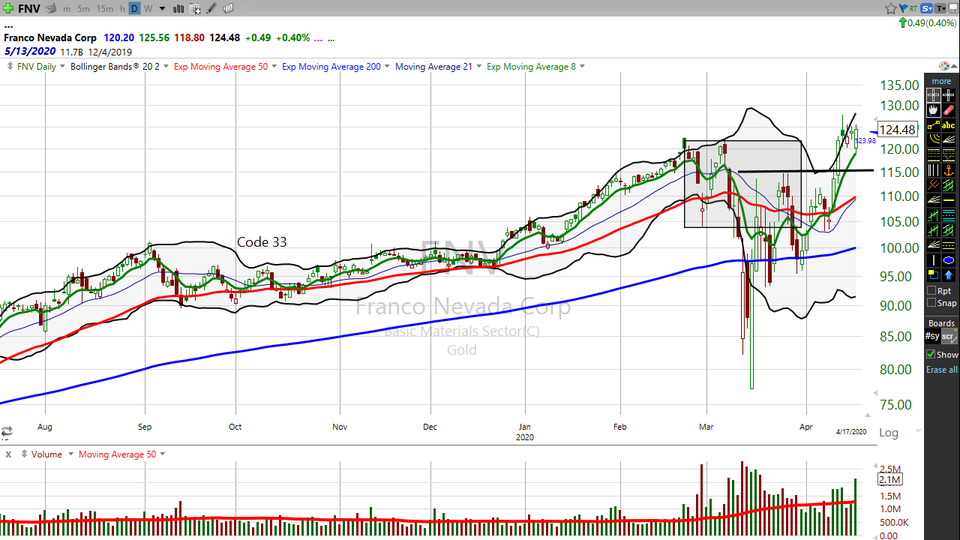Screen dimensions: 960x540
Task: Select the single vertical line tool
Action: (933, 261)
